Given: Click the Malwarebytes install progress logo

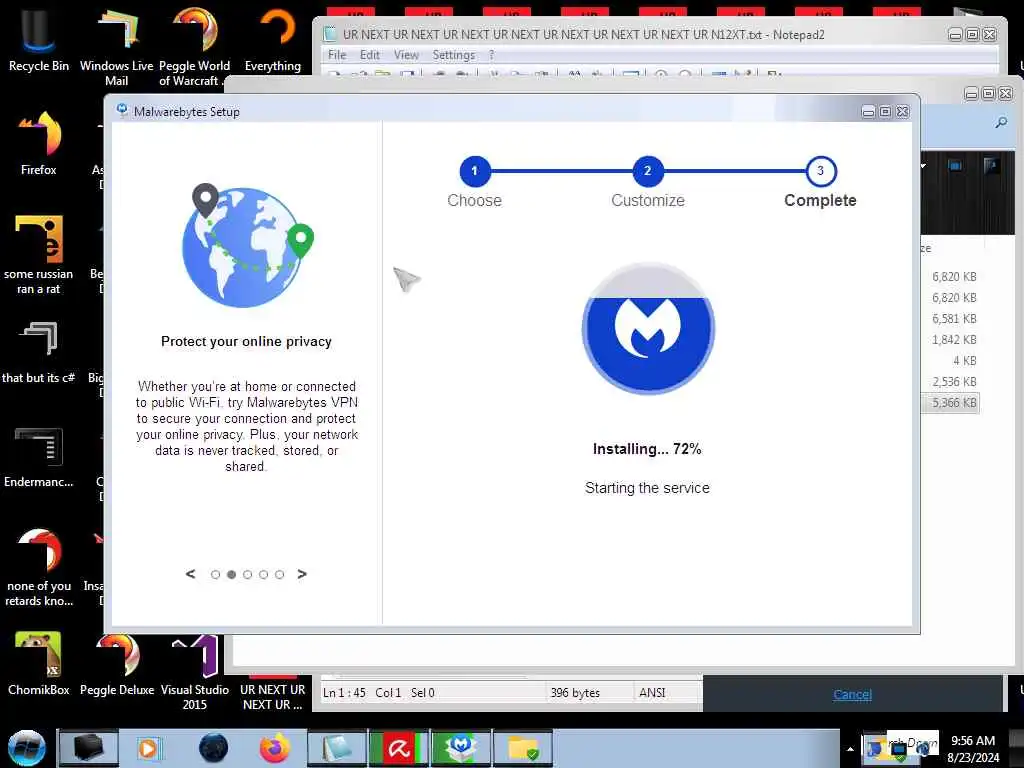Looking at the screenshot, I should (648, 328).
